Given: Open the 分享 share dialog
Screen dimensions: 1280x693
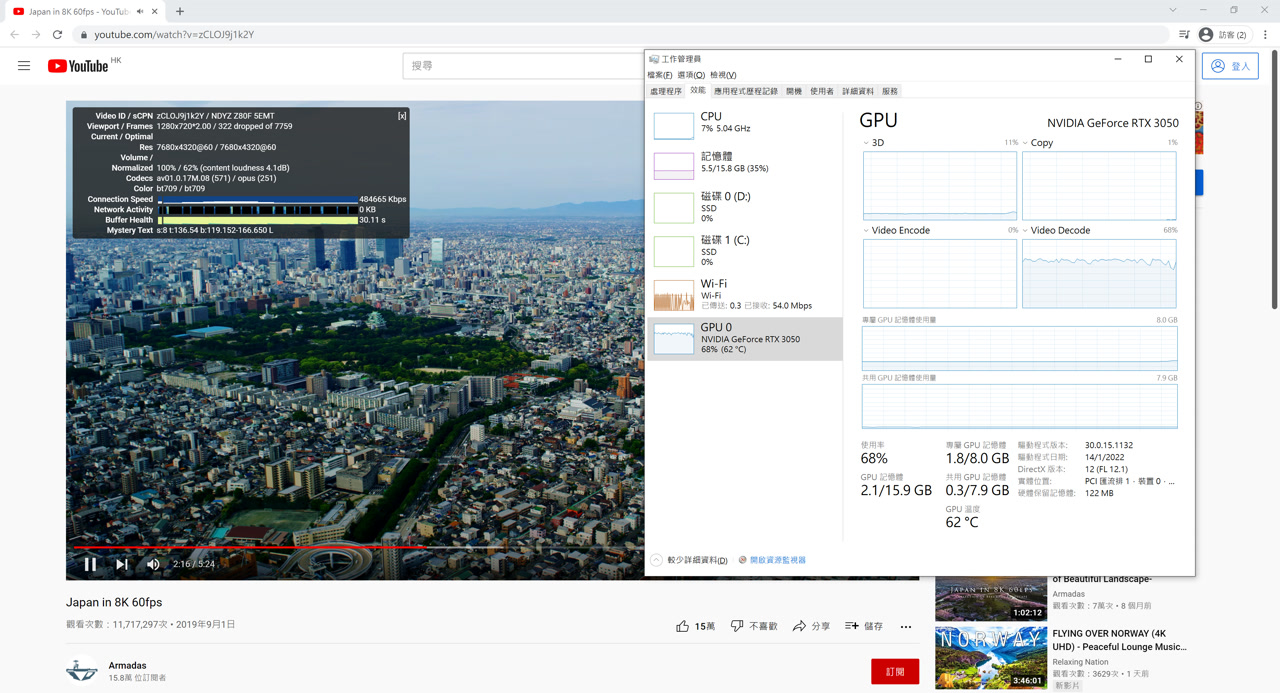Looking at the screenshot, I should click(811, 626).
